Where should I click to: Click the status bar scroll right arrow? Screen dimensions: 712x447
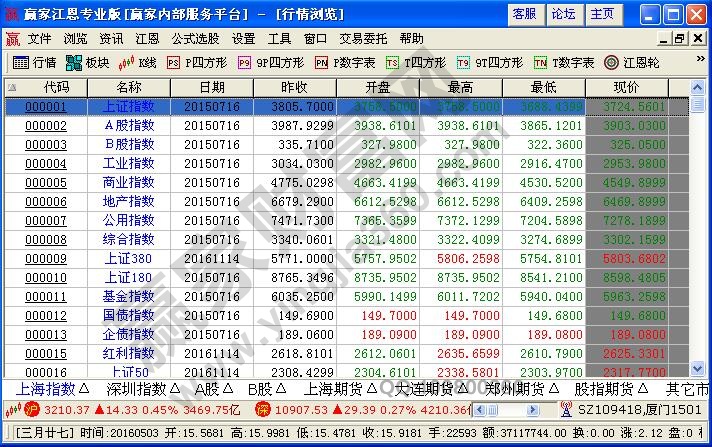tap(533, 410)
